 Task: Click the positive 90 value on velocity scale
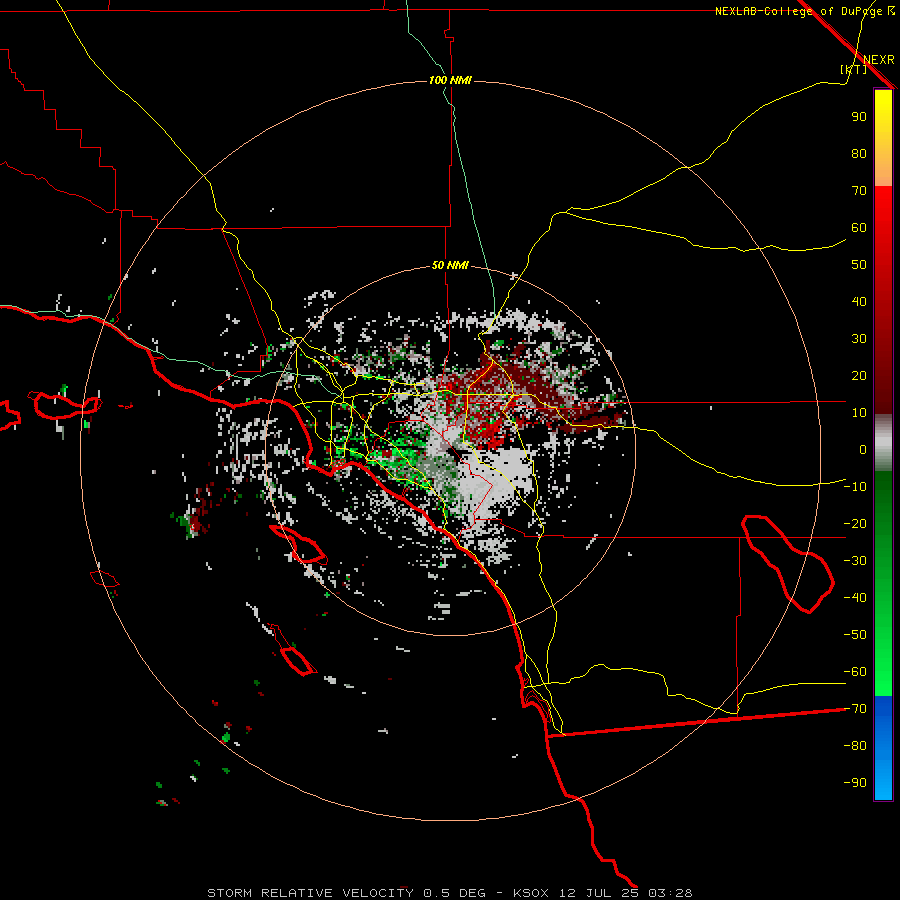[859, 117]
